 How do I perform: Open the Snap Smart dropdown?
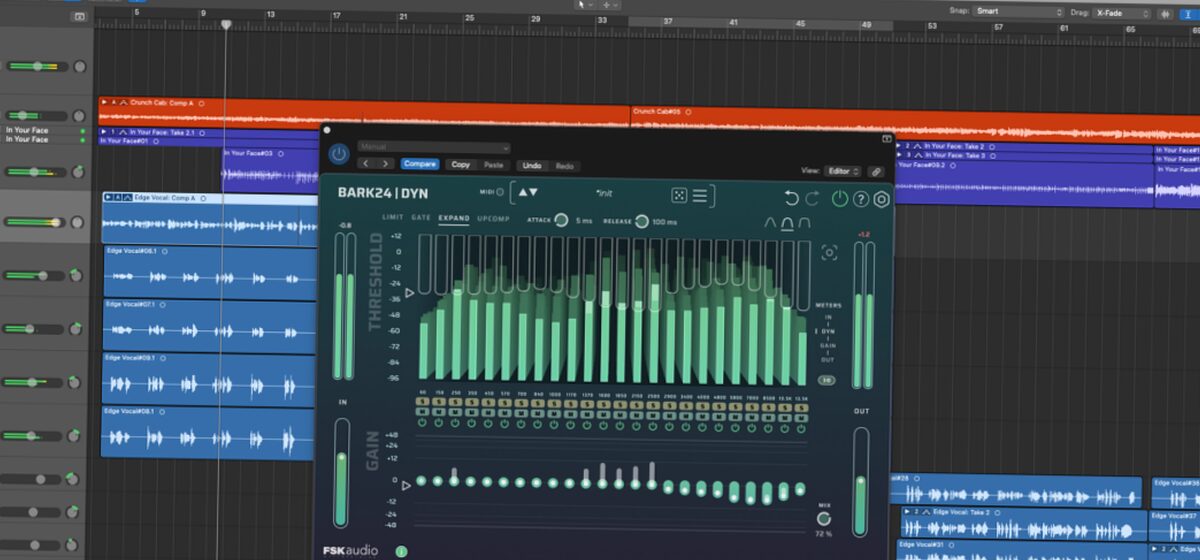(x=1018, y=11)
